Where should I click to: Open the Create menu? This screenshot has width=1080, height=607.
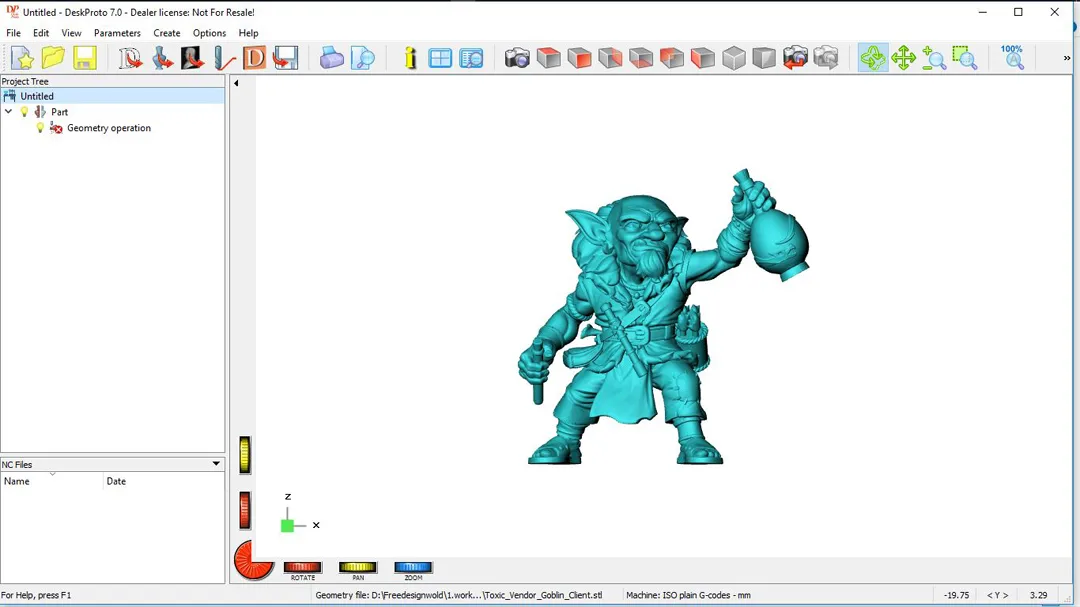click(167, 33)
